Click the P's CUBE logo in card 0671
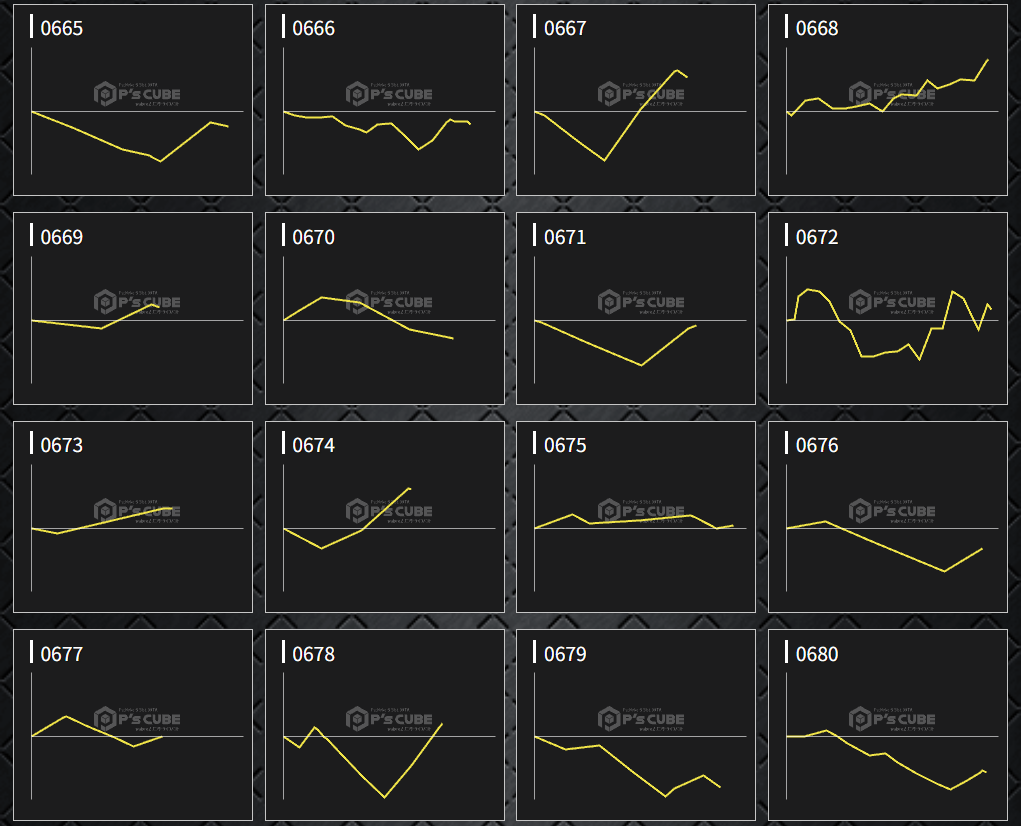1021x826 pixels. point(641,302)
